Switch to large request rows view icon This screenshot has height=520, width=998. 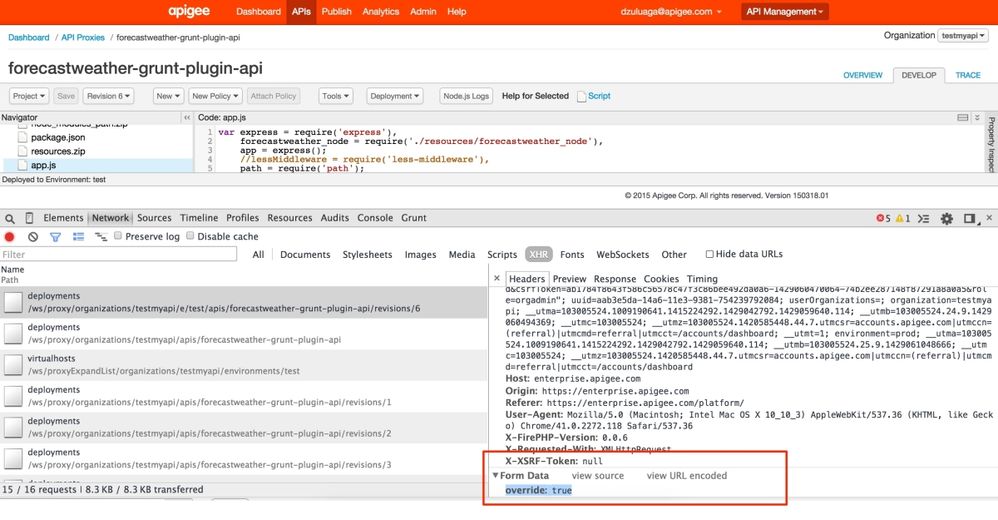[78, 237]
